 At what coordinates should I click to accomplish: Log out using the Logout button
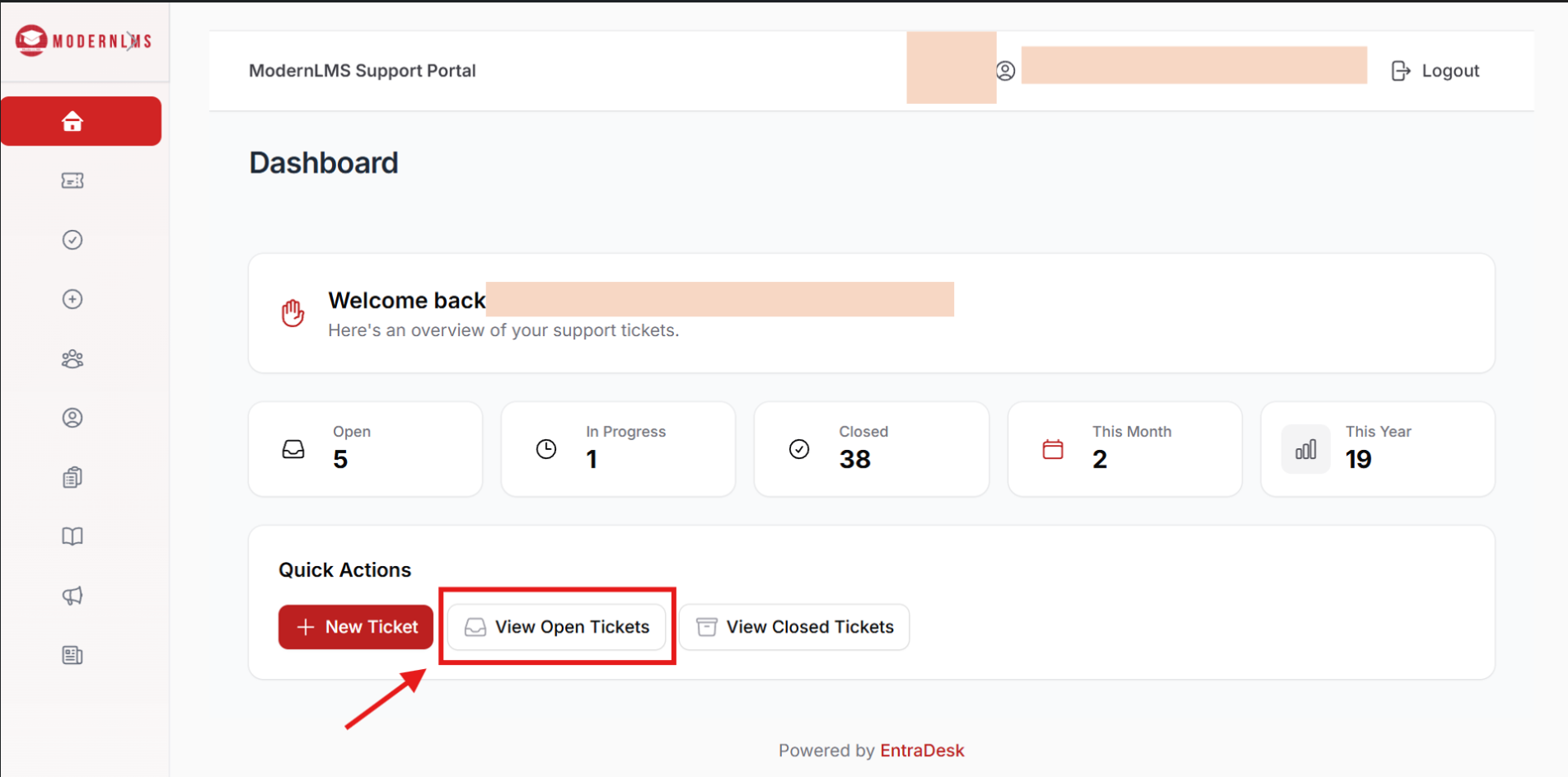tap(1435, 71)
